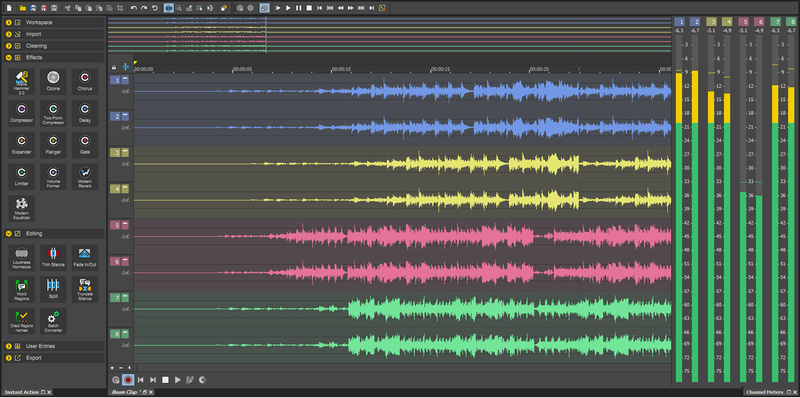Open the Expander effect
Viewport: 800px width, 398px height.
(x=22, y=145)
